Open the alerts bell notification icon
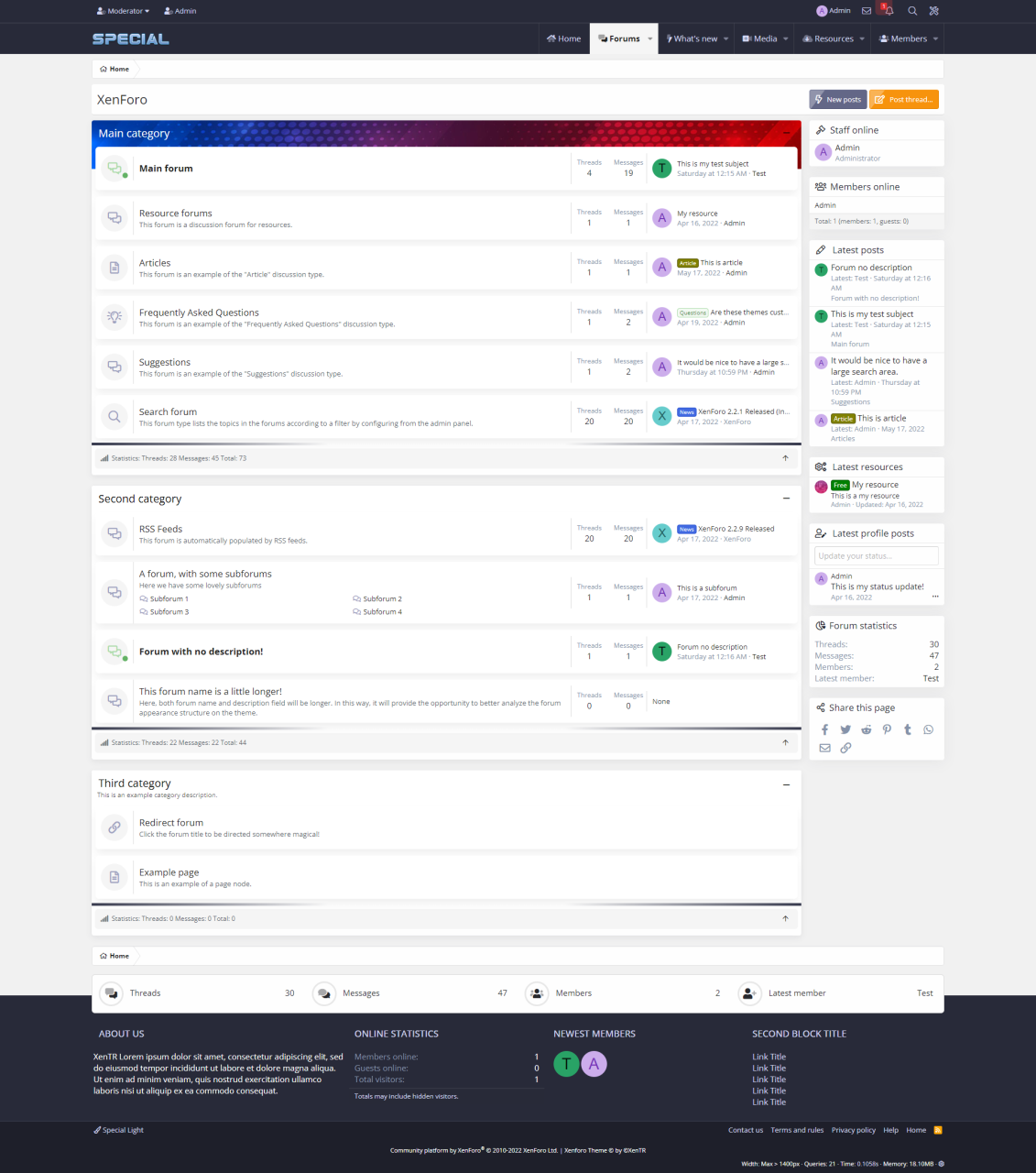The height and width of the screenshot is (1173, 1036). point(888,11)
